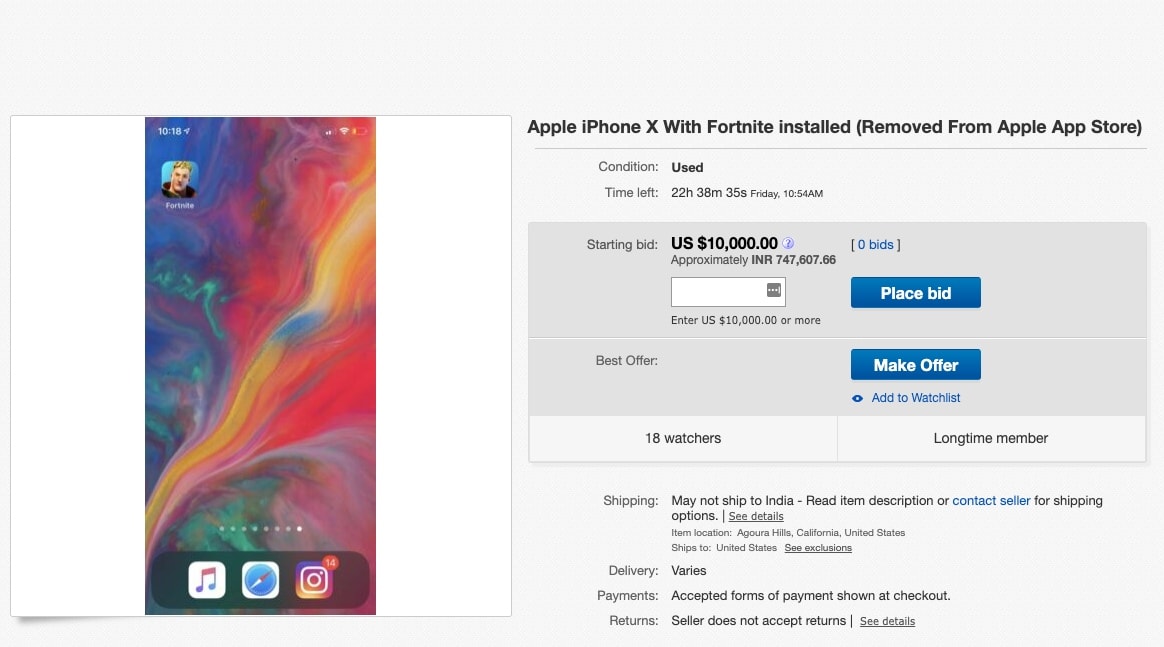Open the Instagram icon with badge
The width and height of the screenshot is (1164, 647).
click(314, 580)
